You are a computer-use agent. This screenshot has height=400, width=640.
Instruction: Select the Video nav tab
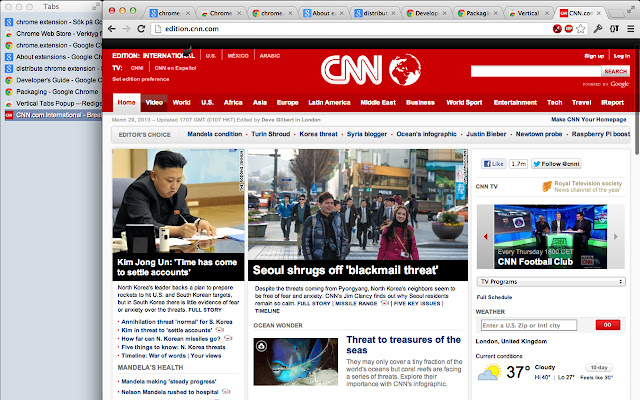pyautogui.click(x=155, y=102)
